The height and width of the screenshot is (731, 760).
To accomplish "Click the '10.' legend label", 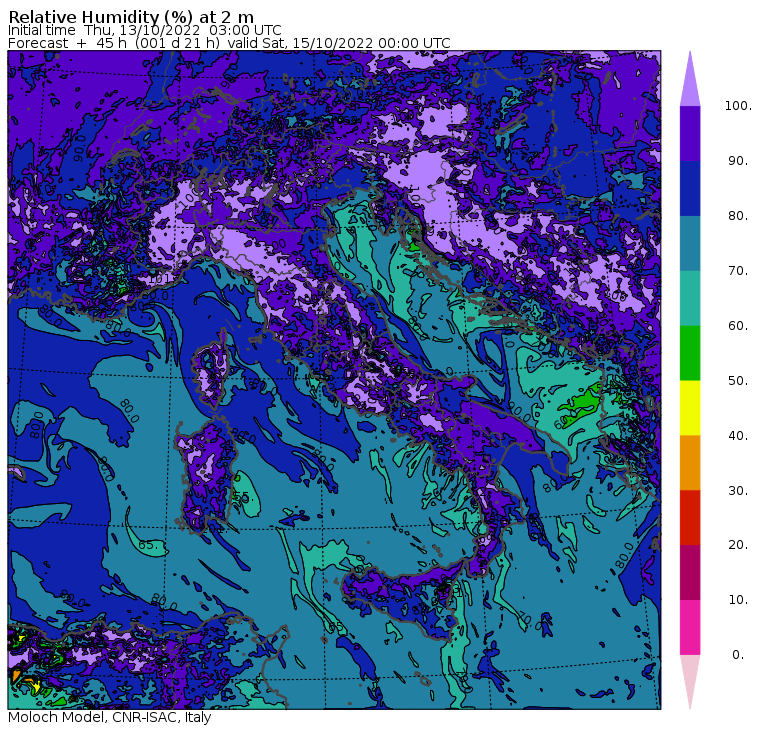I will coord(738,600).
